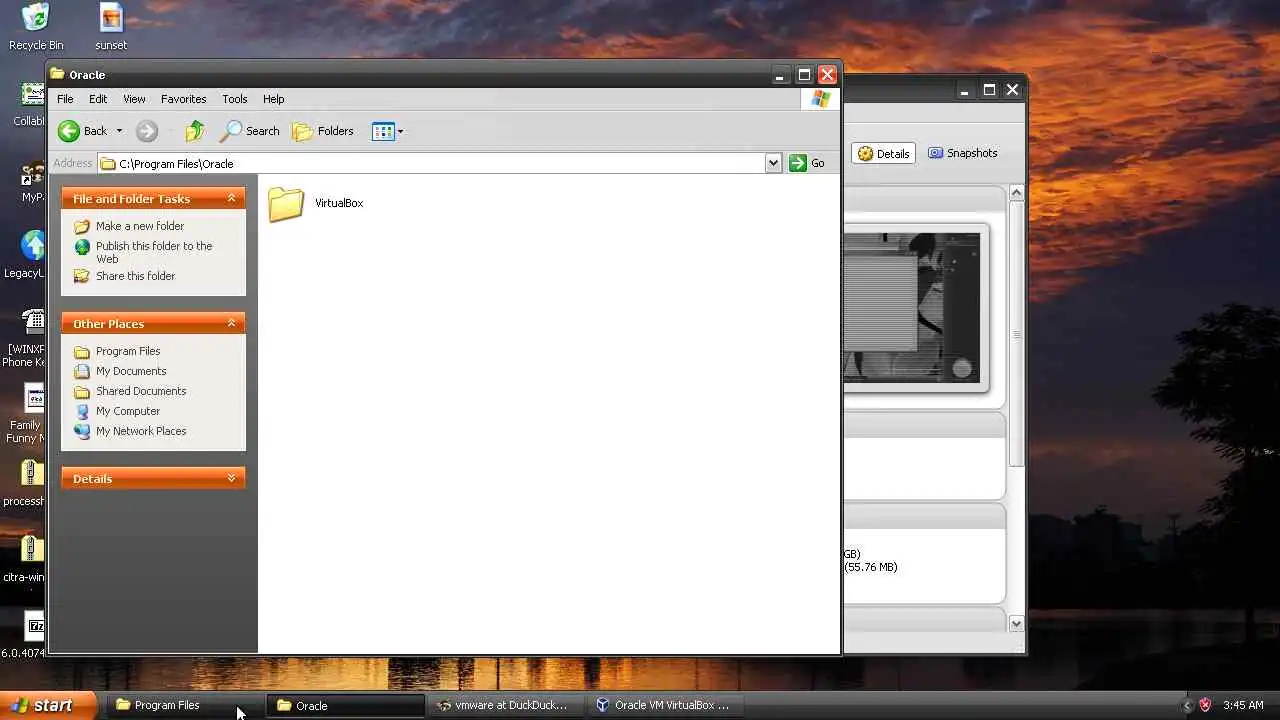Click the Make a new folder icon
1280x720 pixels.
pyautogui.click(x=82, y=226)
